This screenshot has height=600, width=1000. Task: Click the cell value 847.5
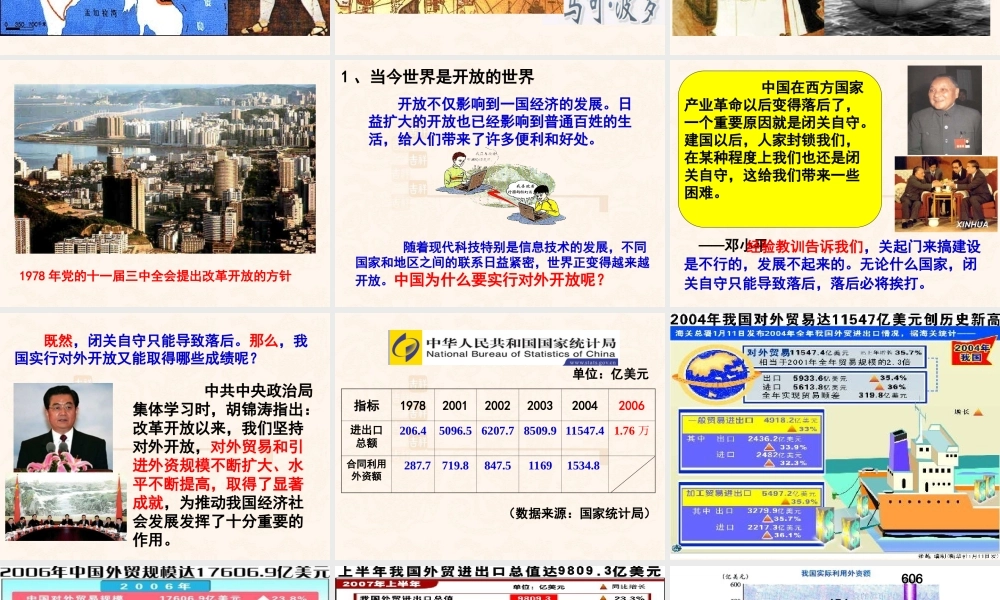click(x=497, y=465)
